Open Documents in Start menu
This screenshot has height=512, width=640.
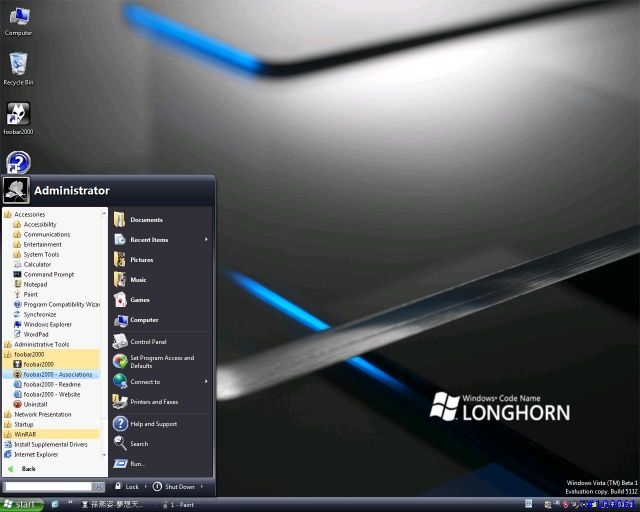[160, 220]
